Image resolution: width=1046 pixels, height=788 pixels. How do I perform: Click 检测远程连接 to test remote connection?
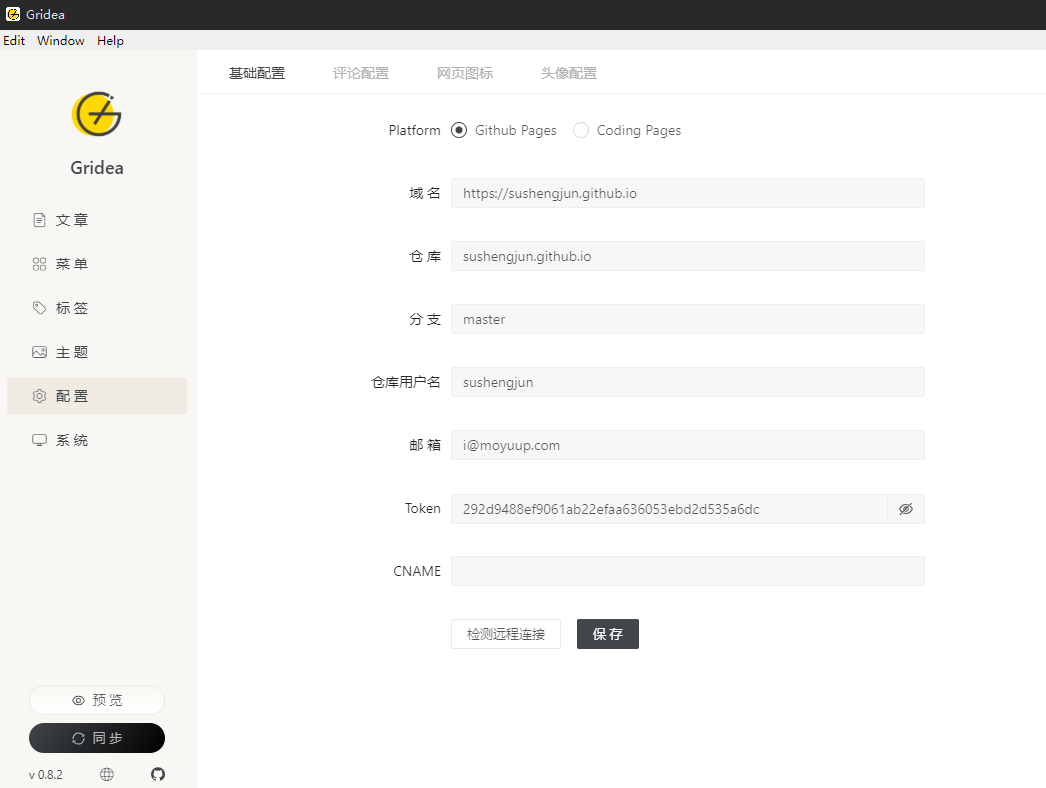click(505, 633)
